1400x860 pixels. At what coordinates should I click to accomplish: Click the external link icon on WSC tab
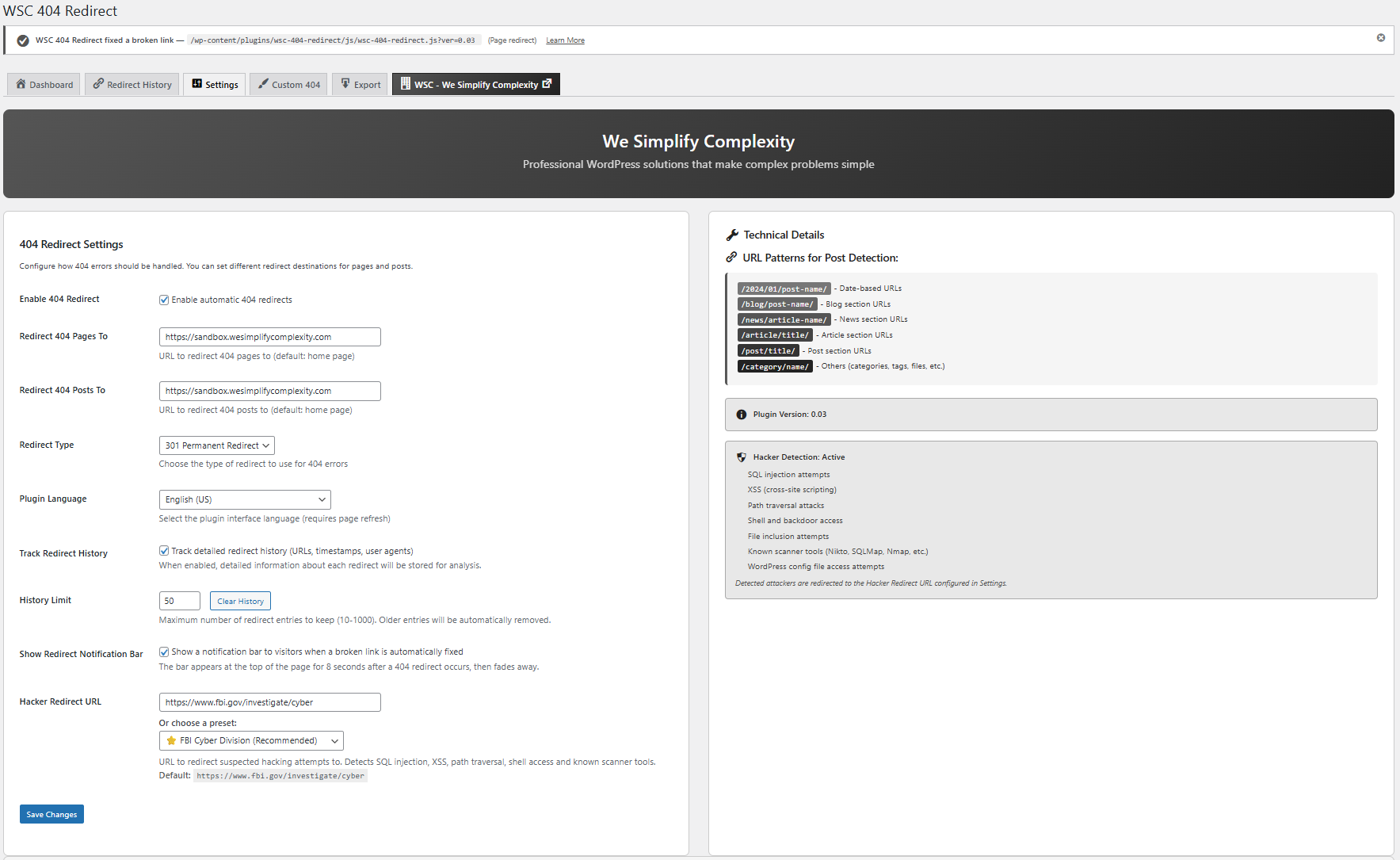(x=547, y=83)
